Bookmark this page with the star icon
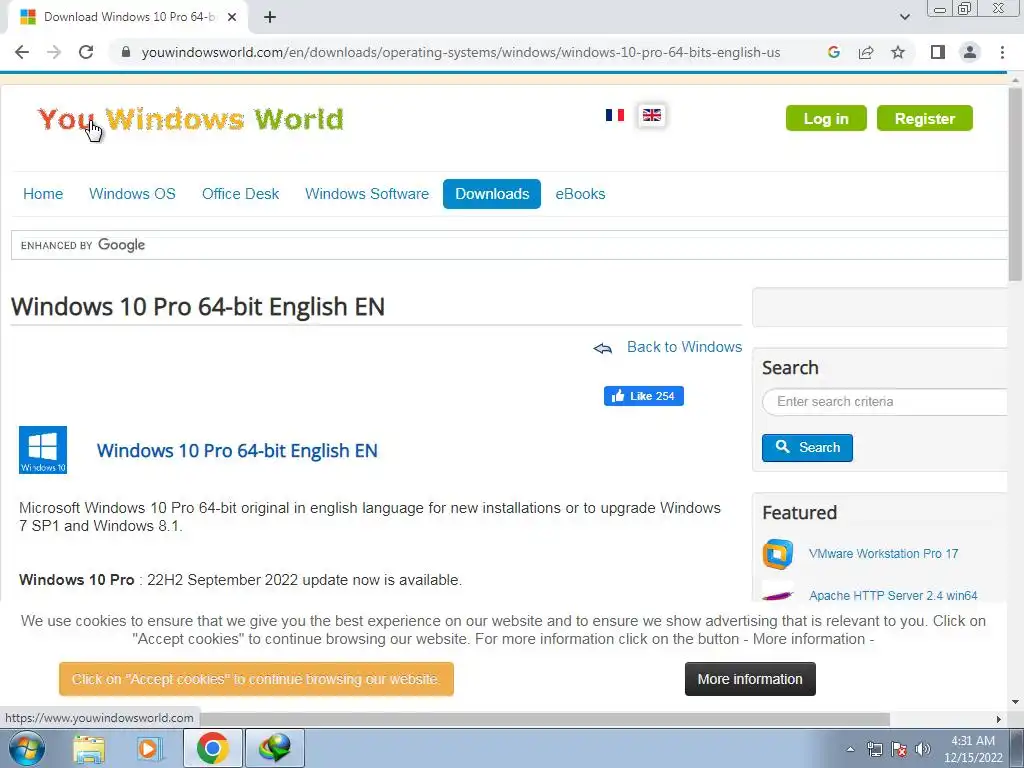 point(898,52)
